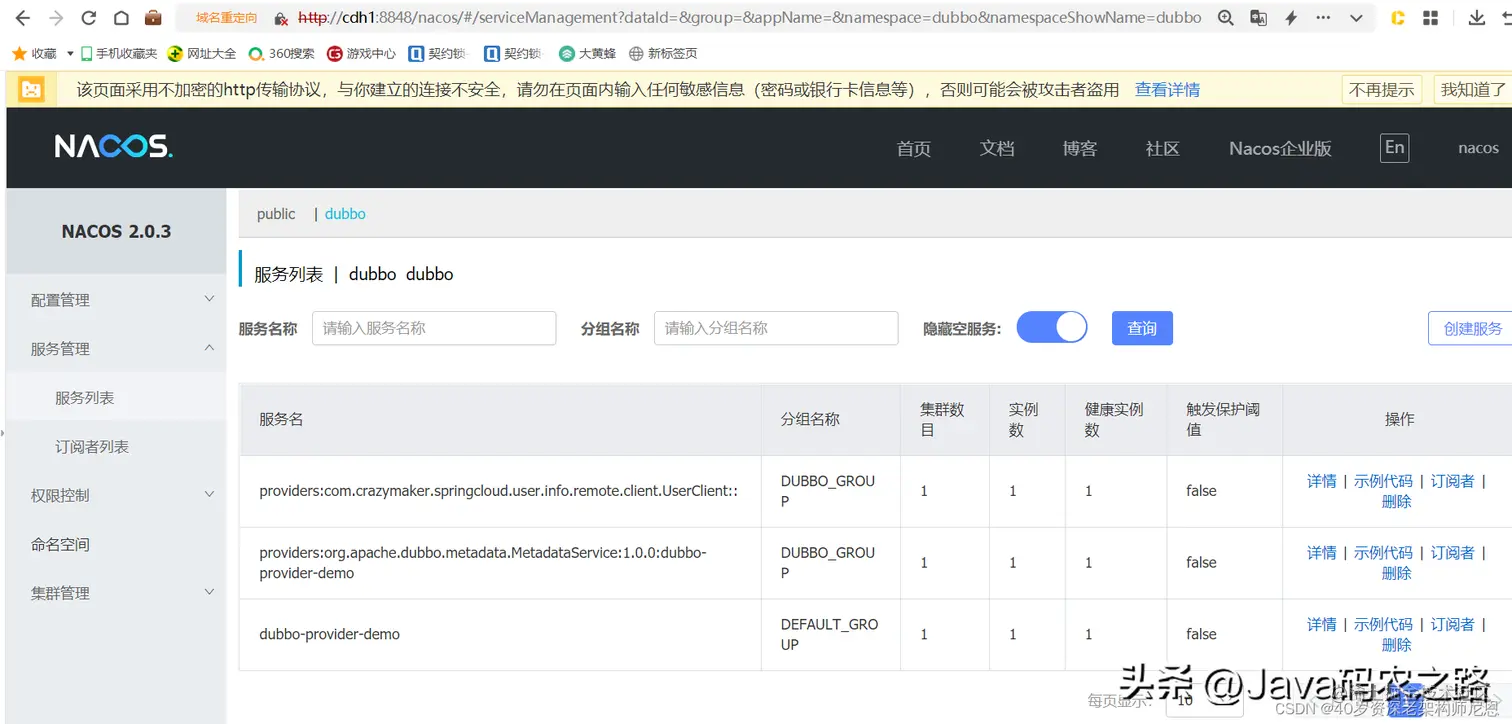Open the browser home page icon
Viewport: 1512px width, 724px height.
(121, 18)
